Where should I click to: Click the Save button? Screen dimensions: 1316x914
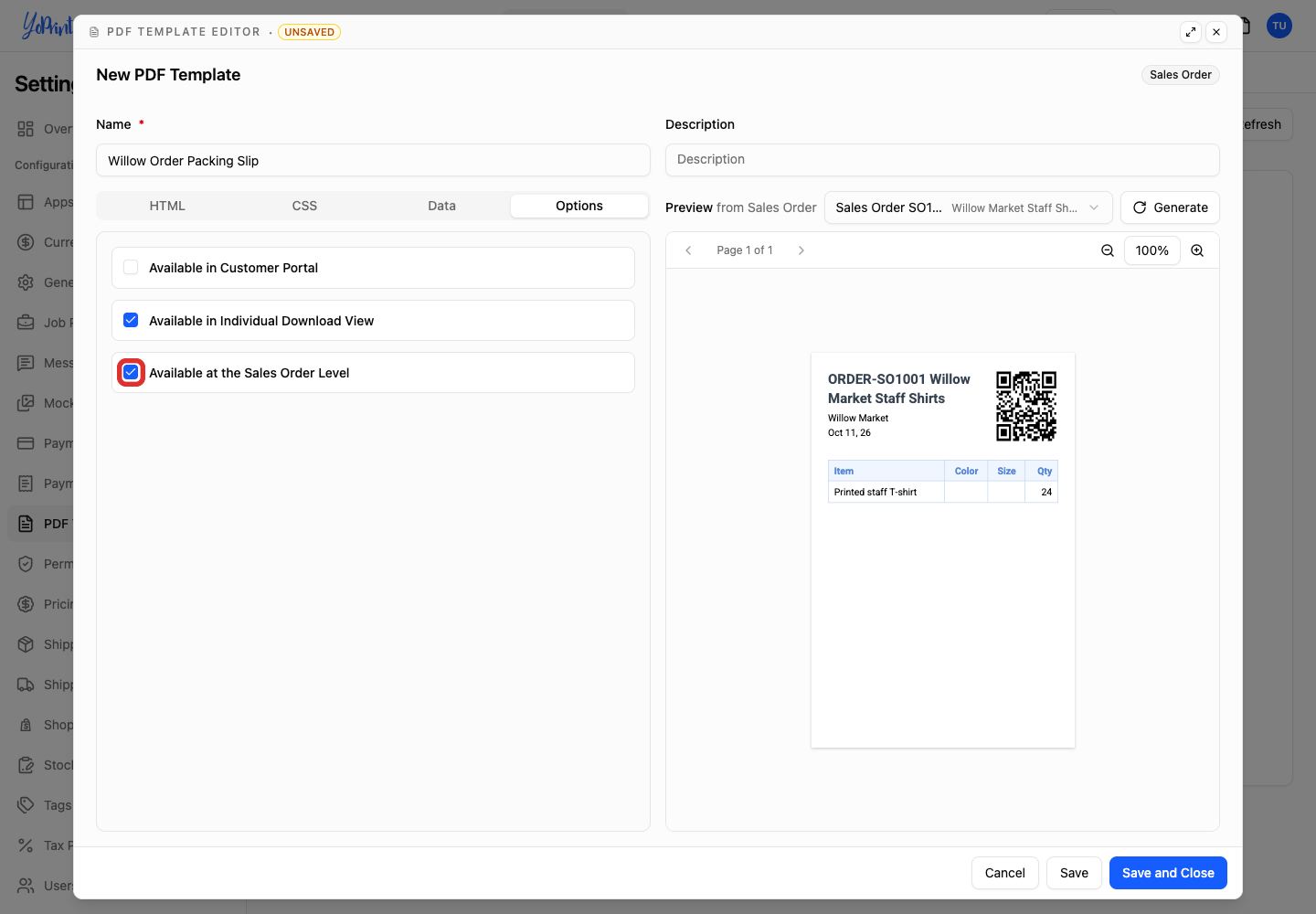click(x=1074, y=873)
